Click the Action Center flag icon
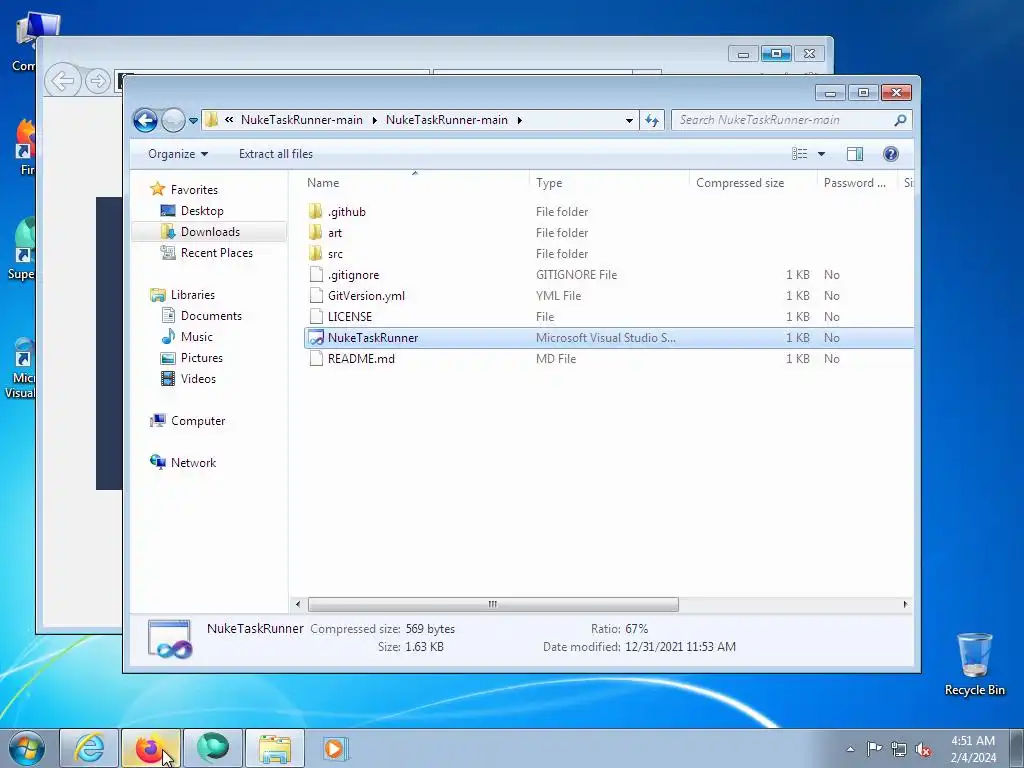 [874, 749]
